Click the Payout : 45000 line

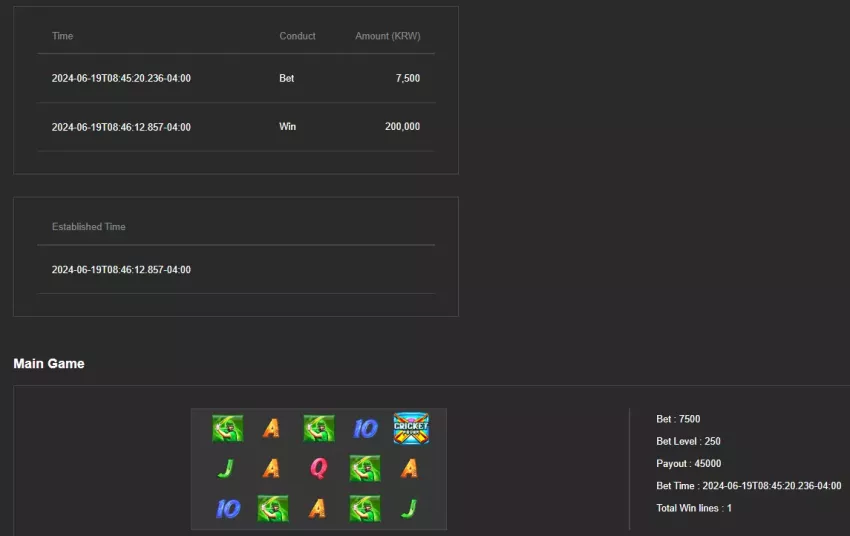tap(688, 463)
